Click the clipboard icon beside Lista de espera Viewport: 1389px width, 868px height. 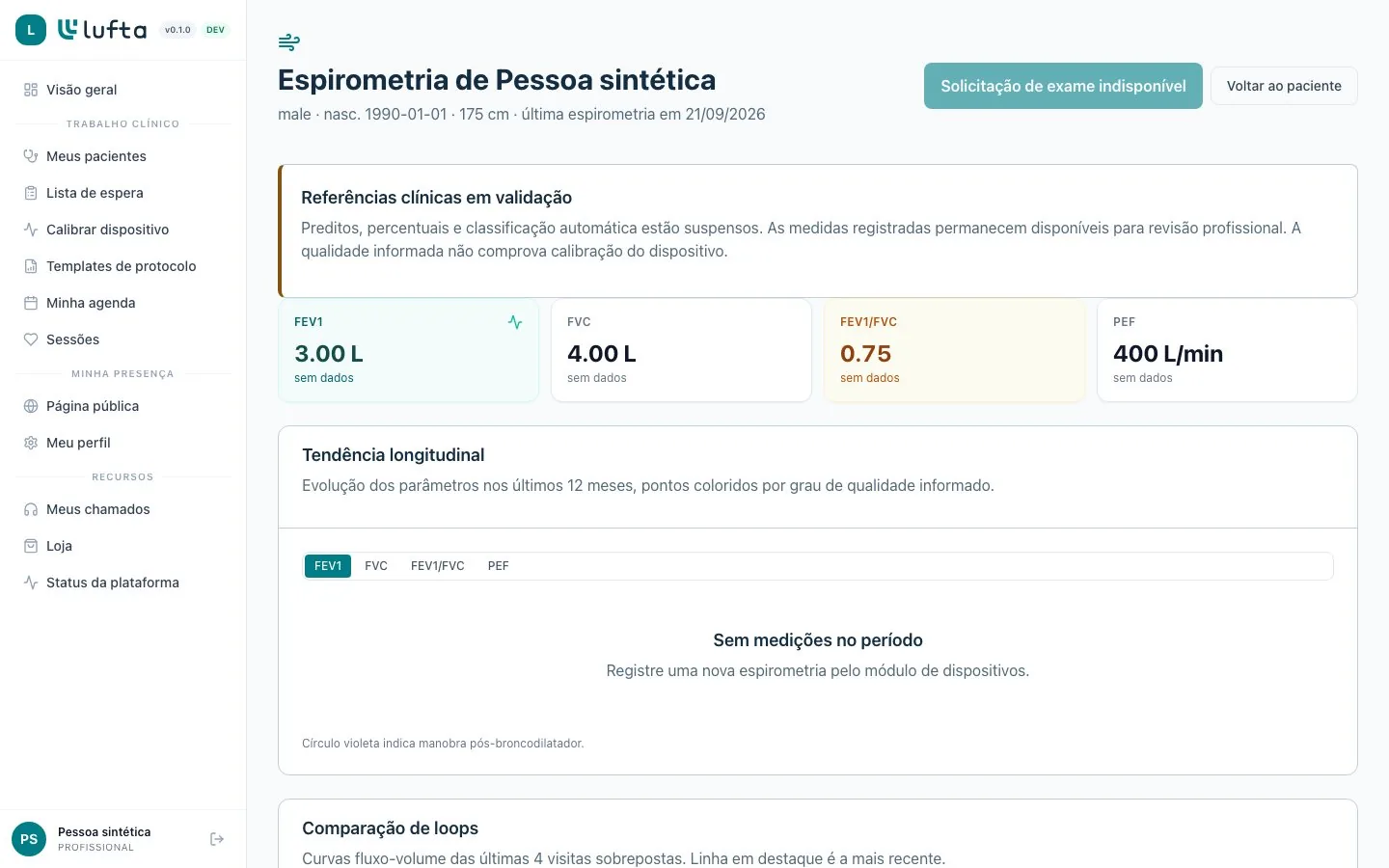pos(31,193)
